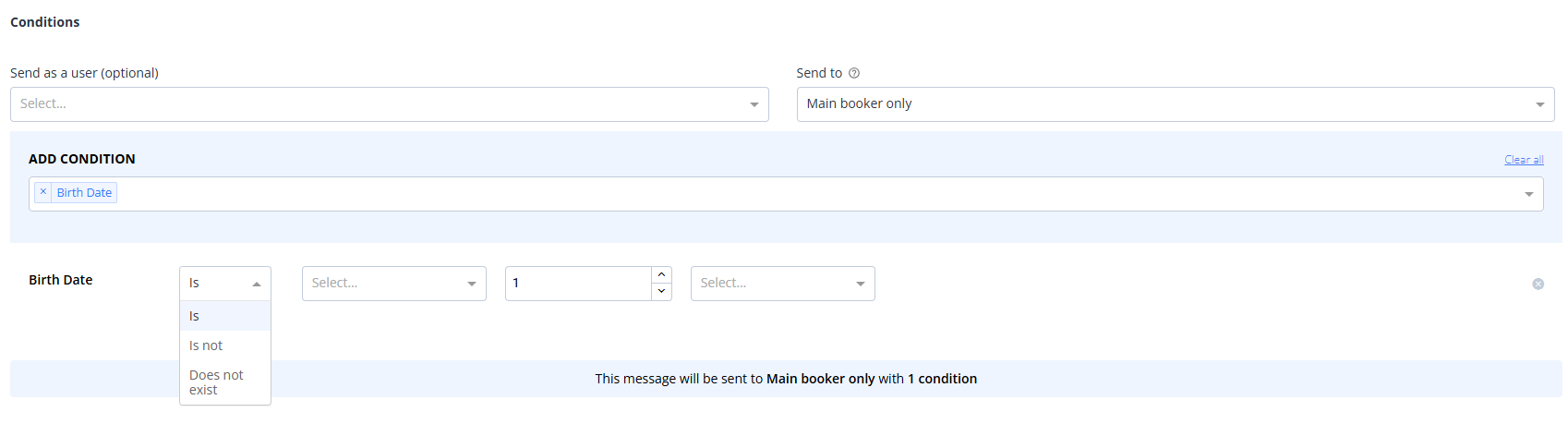Screen dimensions: 1568x424
Task: Click the Main booker only selected value
Action: 859,103
